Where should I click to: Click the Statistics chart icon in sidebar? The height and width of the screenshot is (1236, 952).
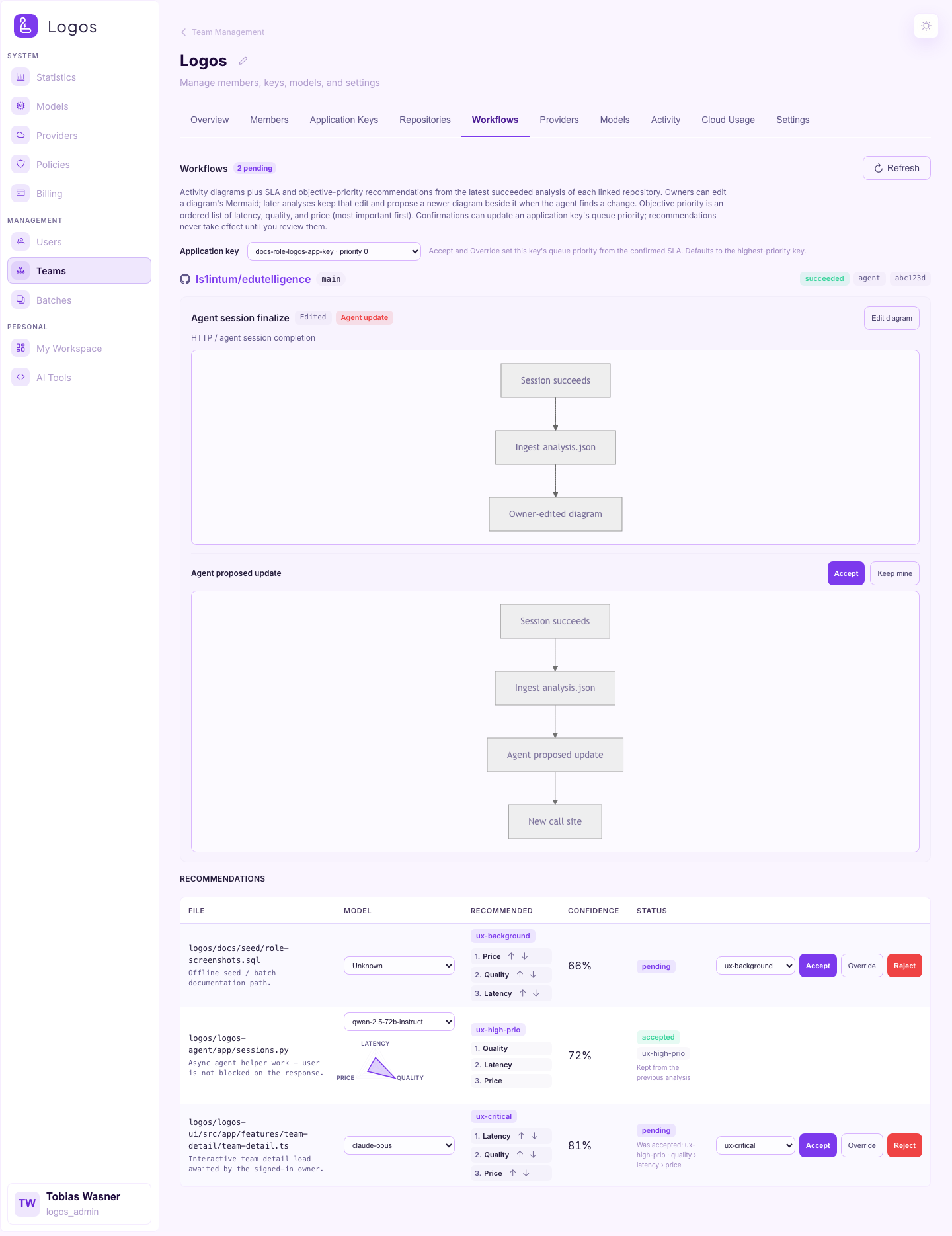click(20, 77)
